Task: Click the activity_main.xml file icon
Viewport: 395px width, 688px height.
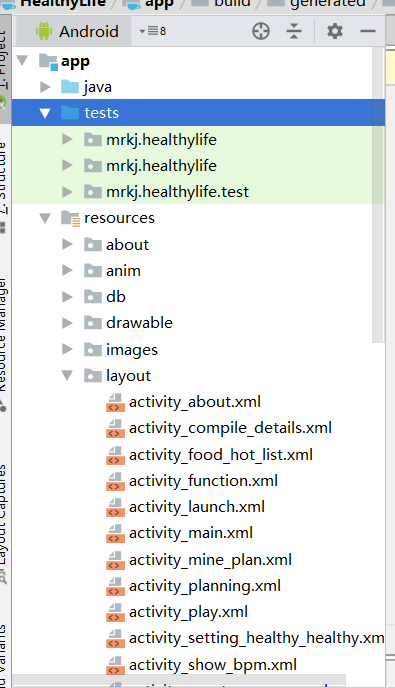Action: (x=115, y=533)
